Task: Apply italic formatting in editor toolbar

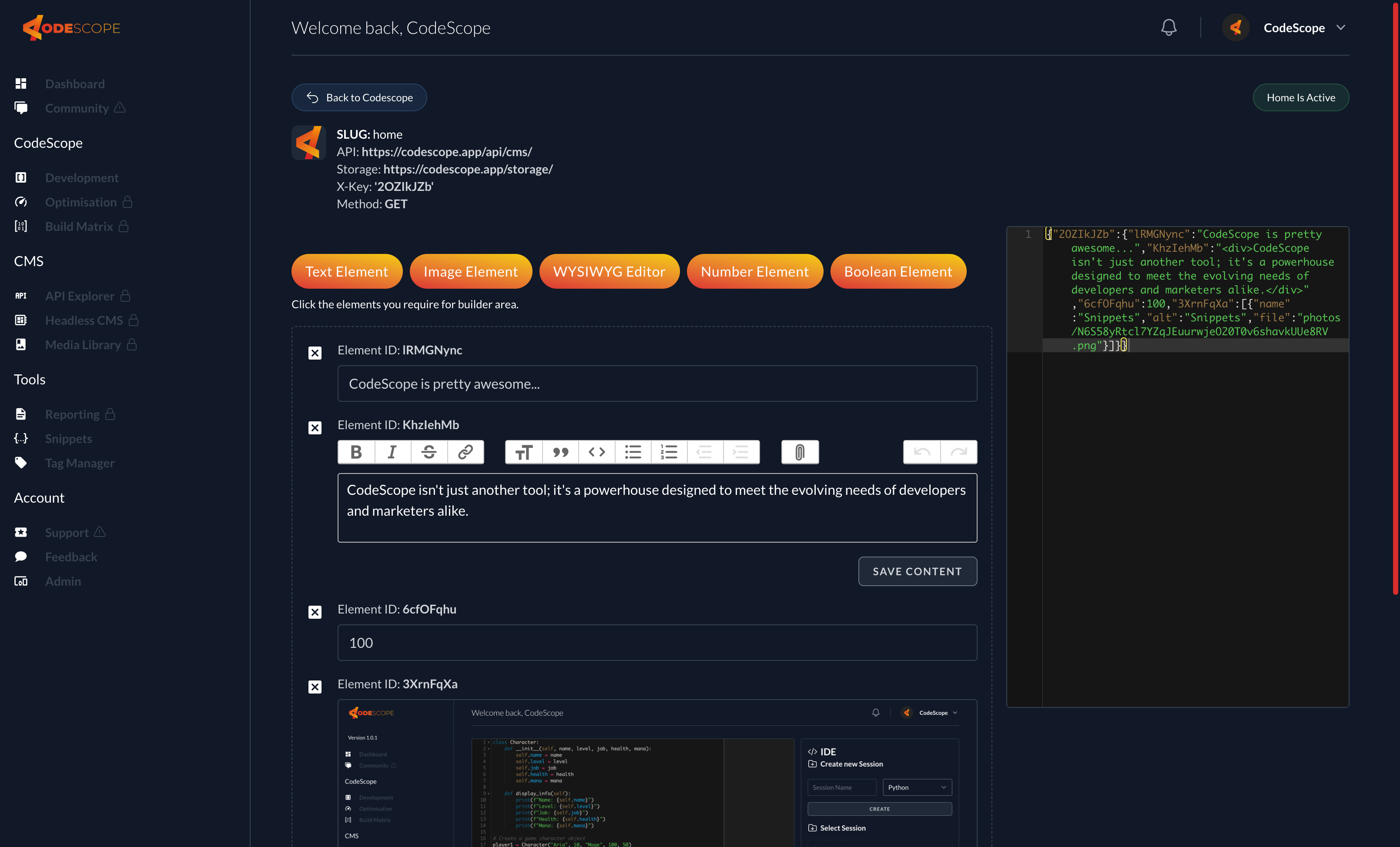Action: click(392, 452)
